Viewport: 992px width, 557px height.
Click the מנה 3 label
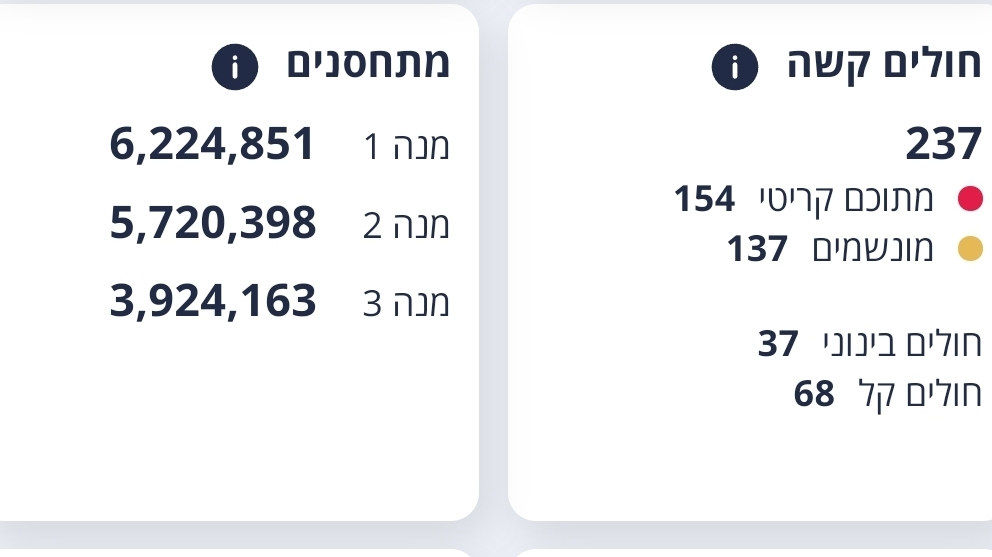(x=406, y=303)
